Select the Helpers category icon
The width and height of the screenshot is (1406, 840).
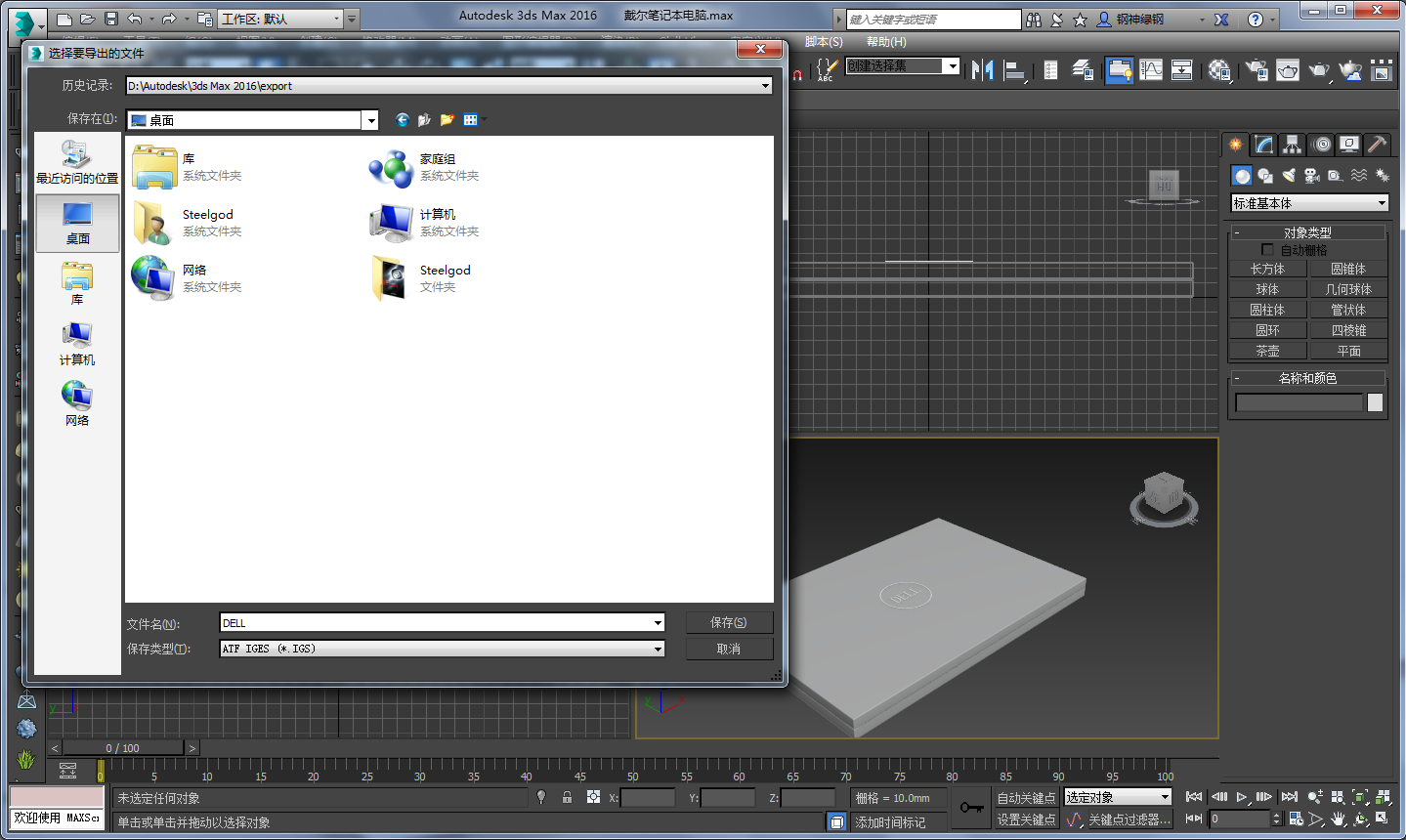pos(1336,176)
